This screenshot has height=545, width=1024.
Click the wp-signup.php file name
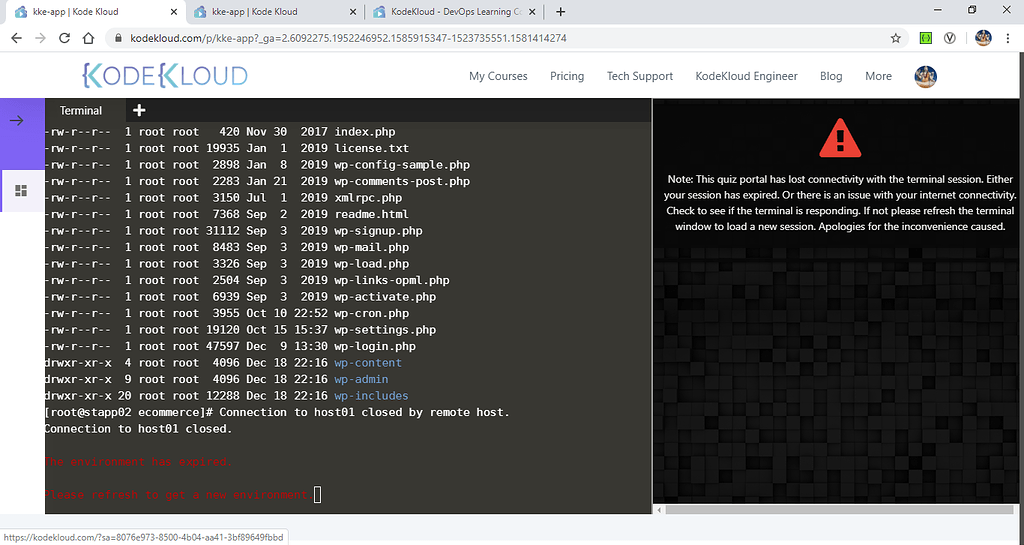[x=378, y=231]
